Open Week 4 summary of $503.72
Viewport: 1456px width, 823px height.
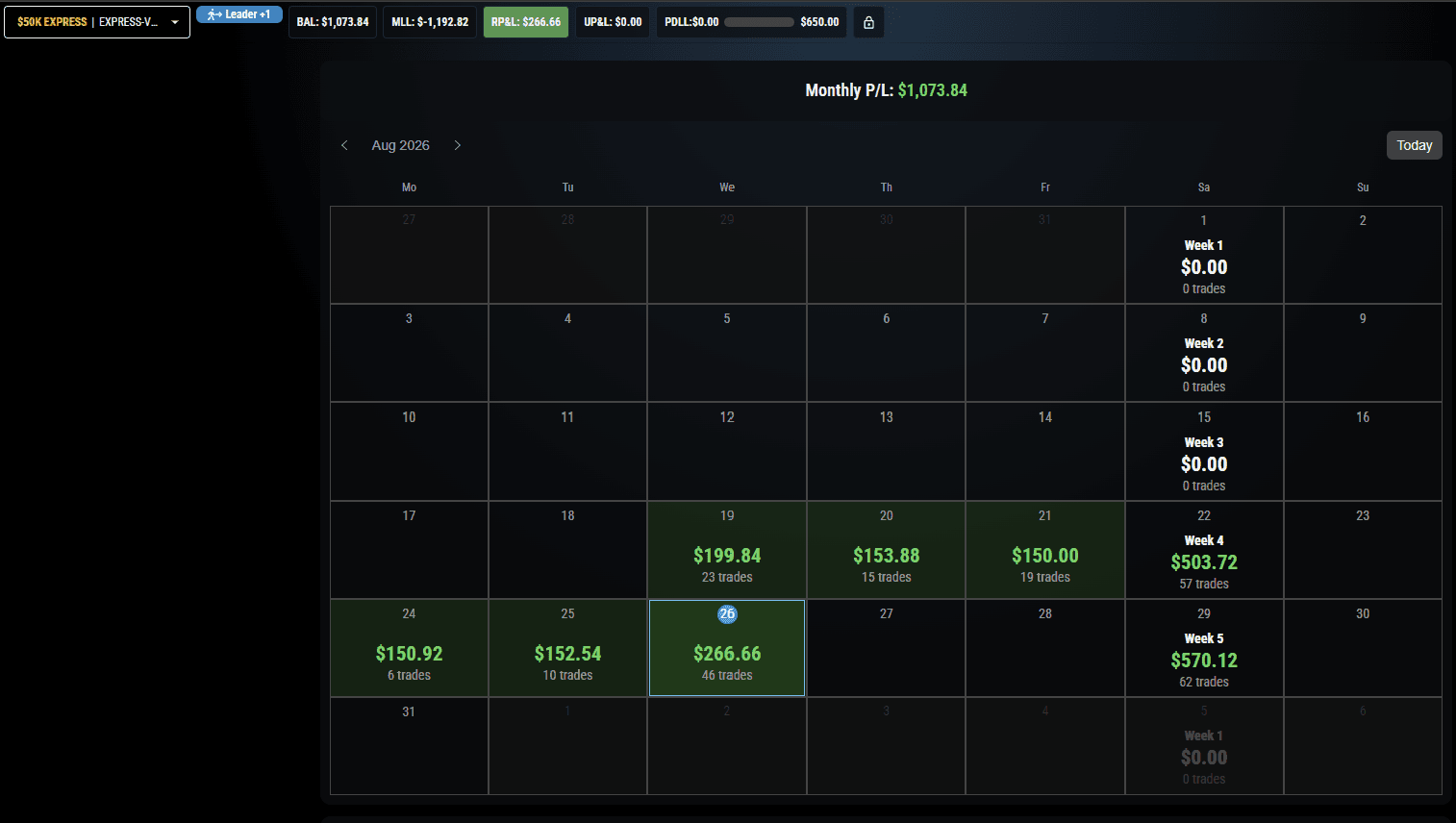pyautogui.click(x=1204, y=550)
